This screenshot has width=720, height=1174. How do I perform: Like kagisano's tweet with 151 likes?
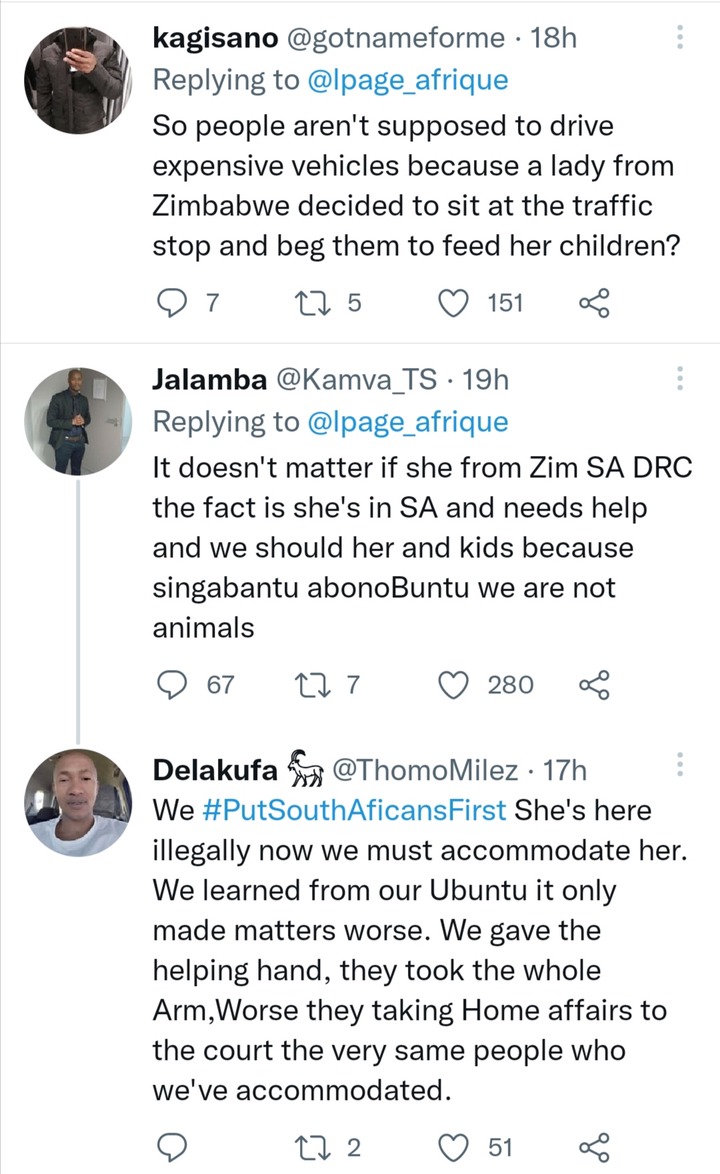coord(453,303)
